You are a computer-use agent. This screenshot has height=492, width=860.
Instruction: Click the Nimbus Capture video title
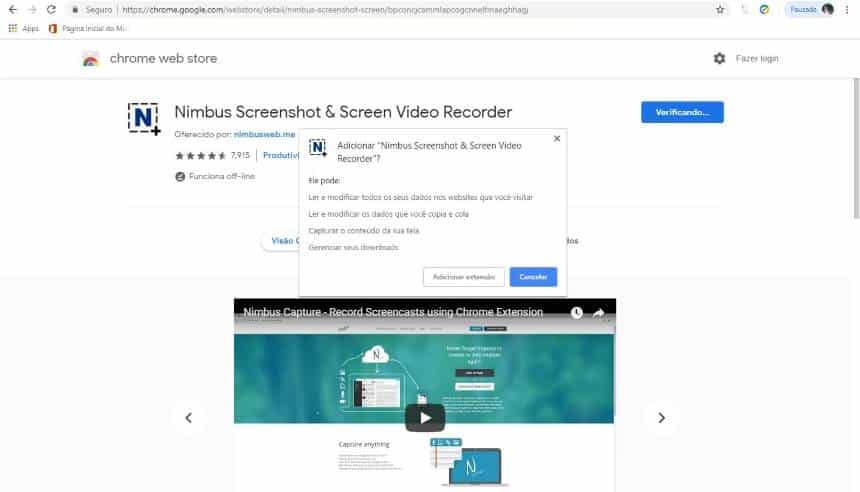pyautogui.click(x=393, y=312)
